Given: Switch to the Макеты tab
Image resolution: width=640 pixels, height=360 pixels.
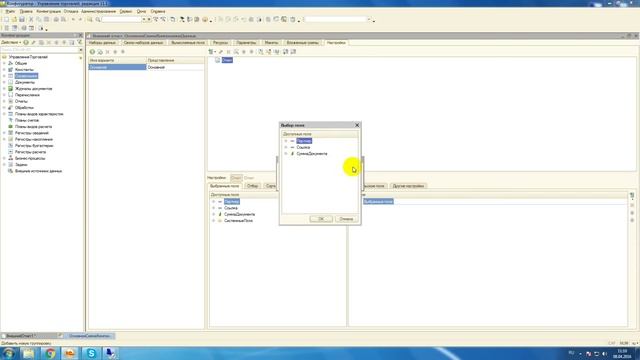Looking at the screenshot, I should (271, 42).
